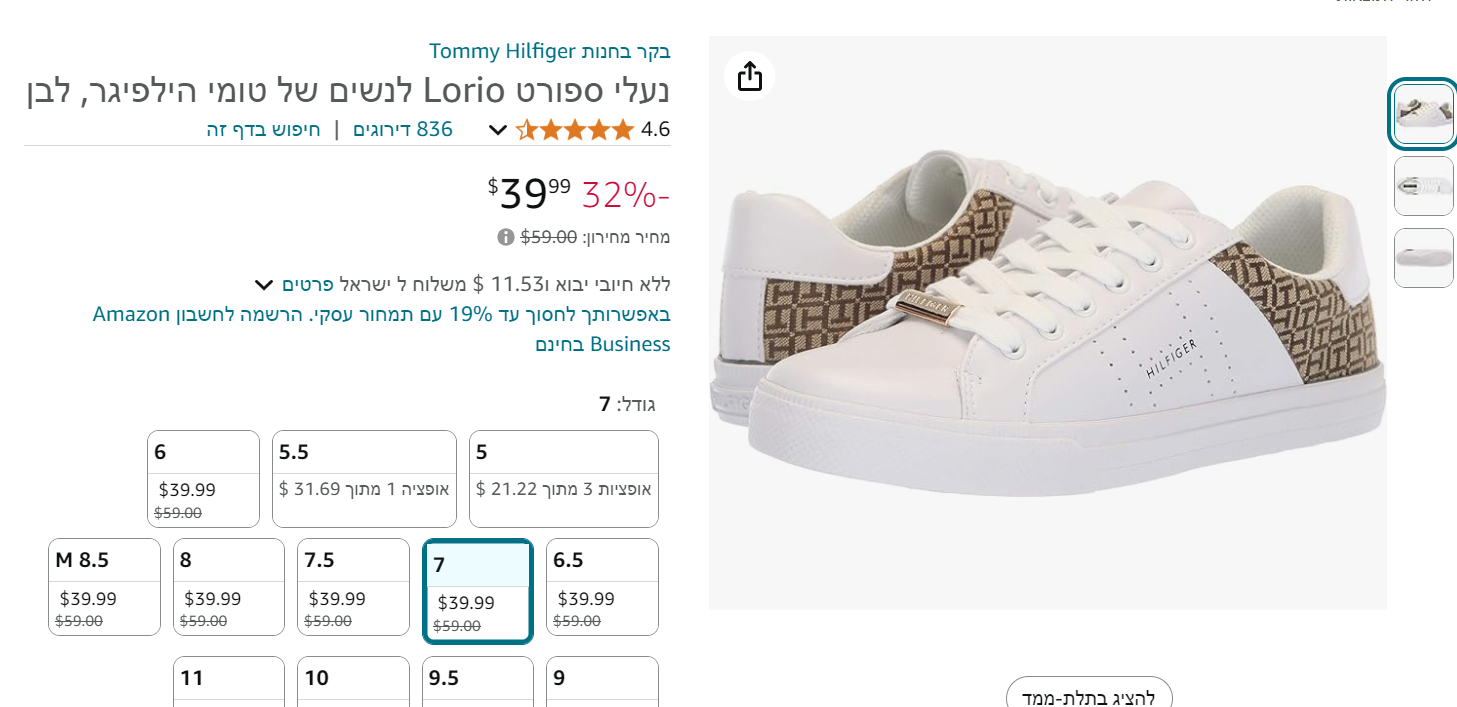This screenshot has width=1457, height=707.
Task: Click the share icon on product image
Action: pyautogui.click(x=750, y=76)
